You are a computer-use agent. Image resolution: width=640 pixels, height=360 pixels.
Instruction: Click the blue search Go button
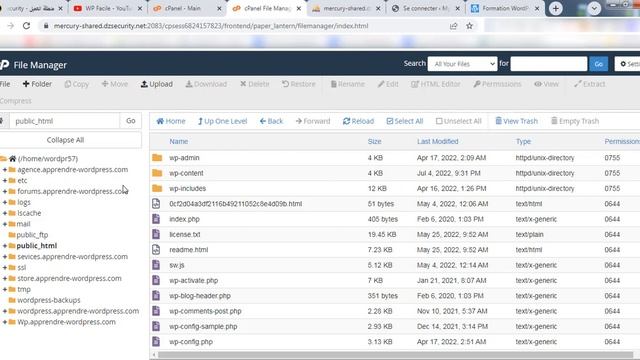[x=598, y=64]
